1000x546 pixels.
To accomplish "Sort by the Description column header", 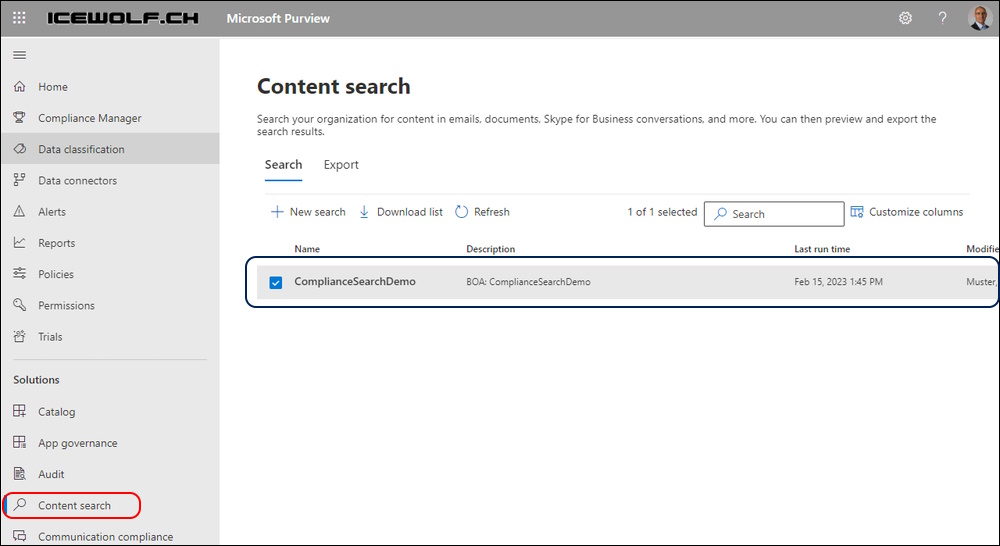I will [x=490, y=249].
